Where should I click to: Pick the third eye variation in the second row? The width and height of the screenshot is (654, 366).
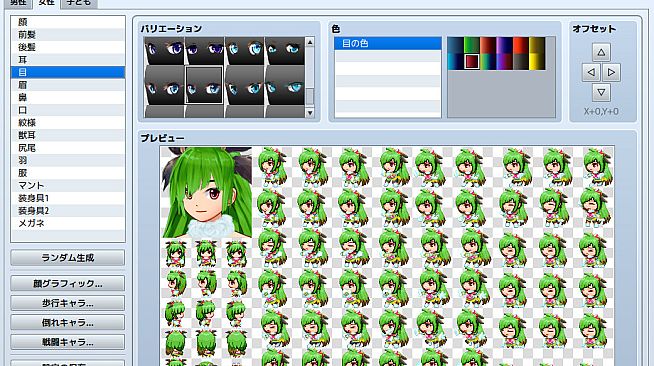point(244,85)
